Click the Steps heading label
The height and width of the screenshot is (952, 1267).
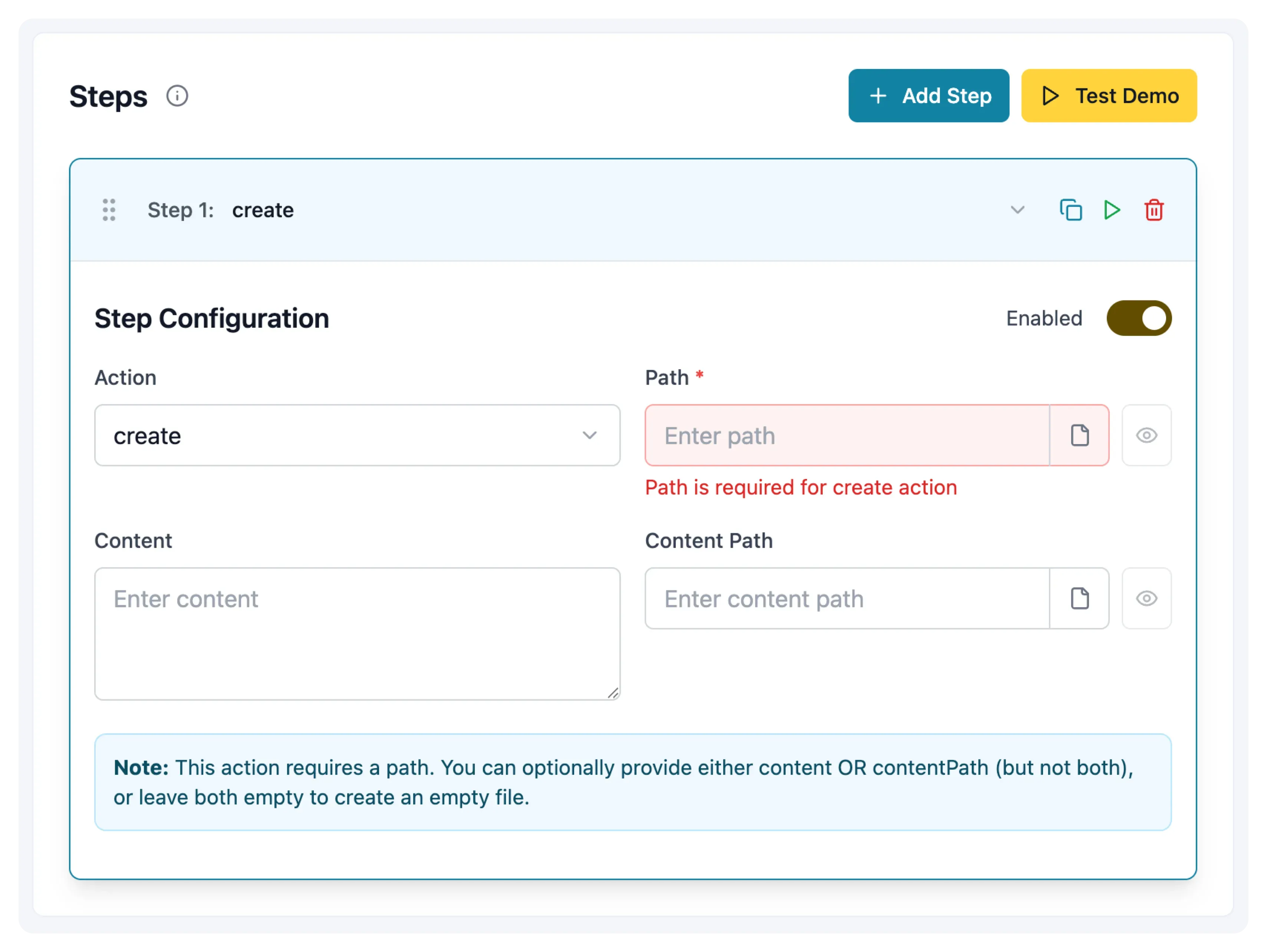[108, 96]
